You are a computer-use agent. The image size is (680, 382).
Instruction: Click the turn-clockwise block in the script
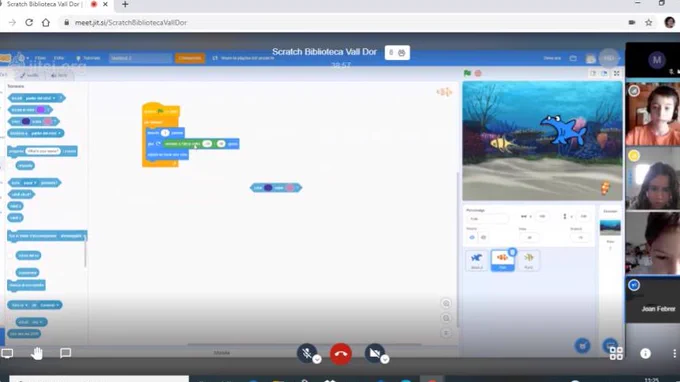154,144
